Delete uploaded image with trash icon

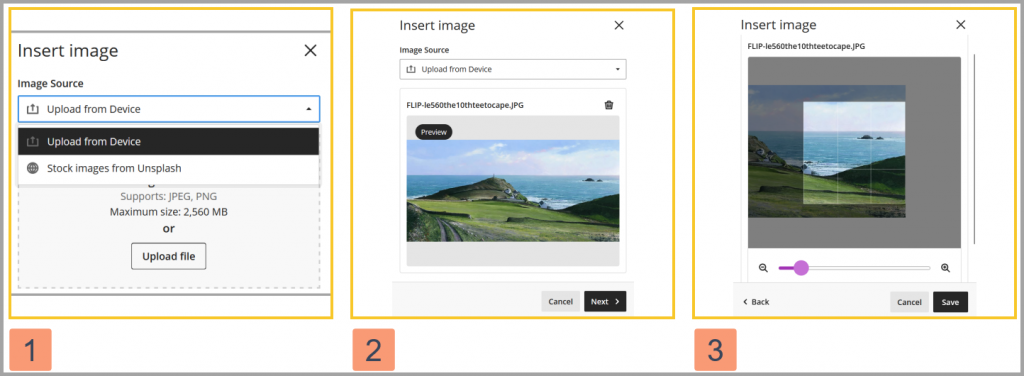pos(609,104)
